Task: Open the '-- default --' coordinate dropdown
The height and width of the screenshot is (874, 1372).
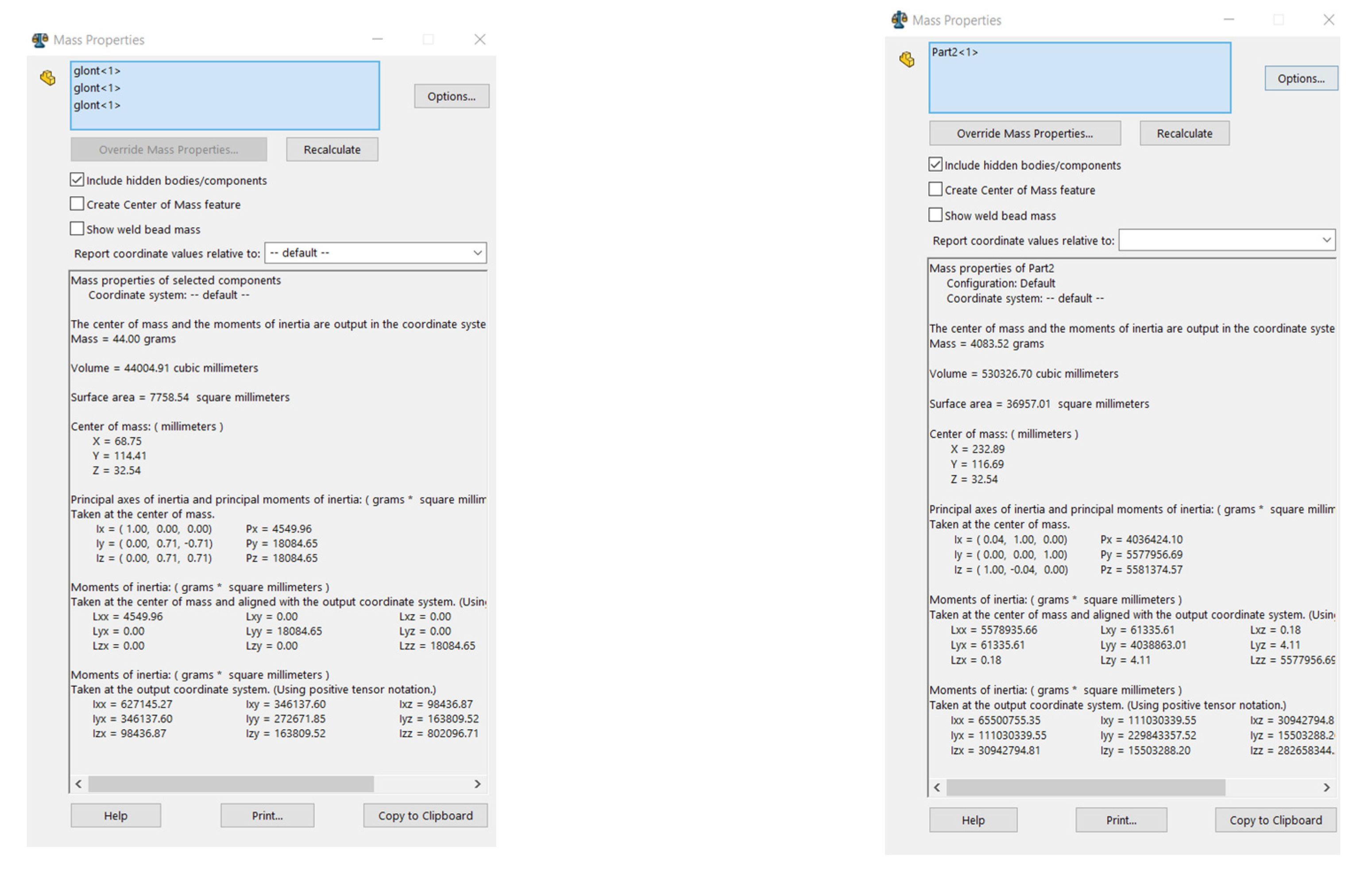Action: point(375,253)
